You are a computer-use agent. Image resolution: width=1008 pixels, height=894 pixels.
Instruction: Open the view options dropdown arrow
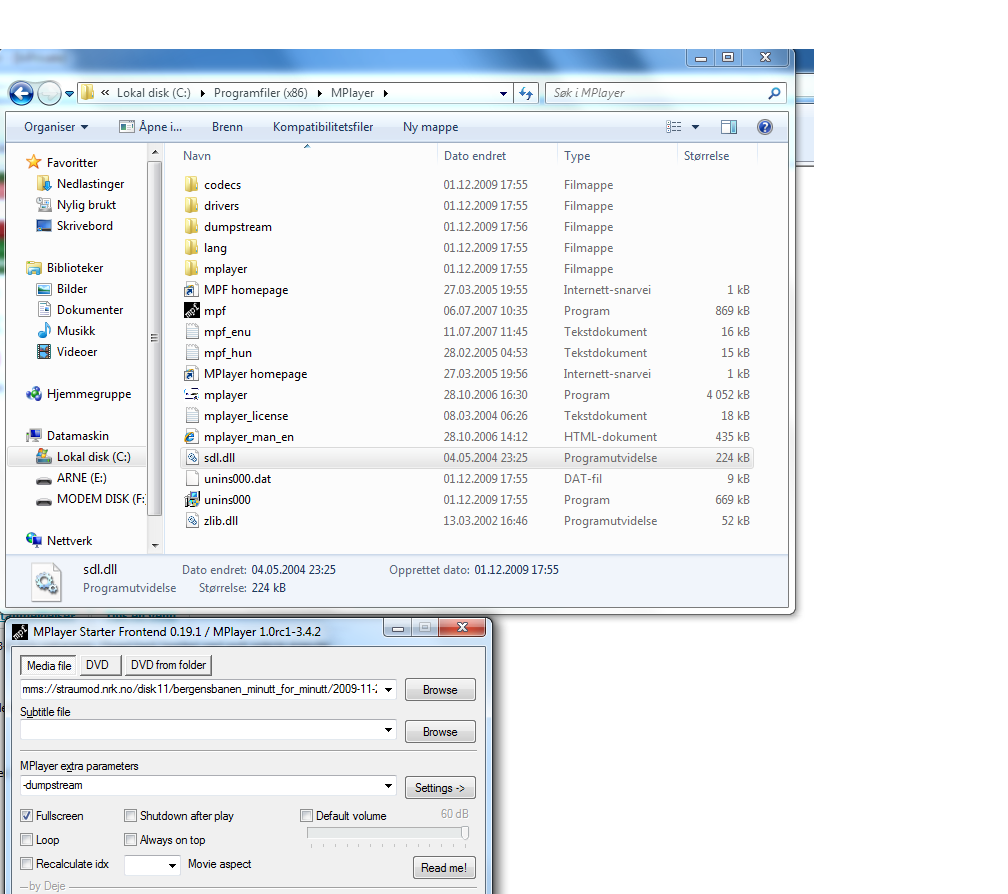tap(695, 127)
